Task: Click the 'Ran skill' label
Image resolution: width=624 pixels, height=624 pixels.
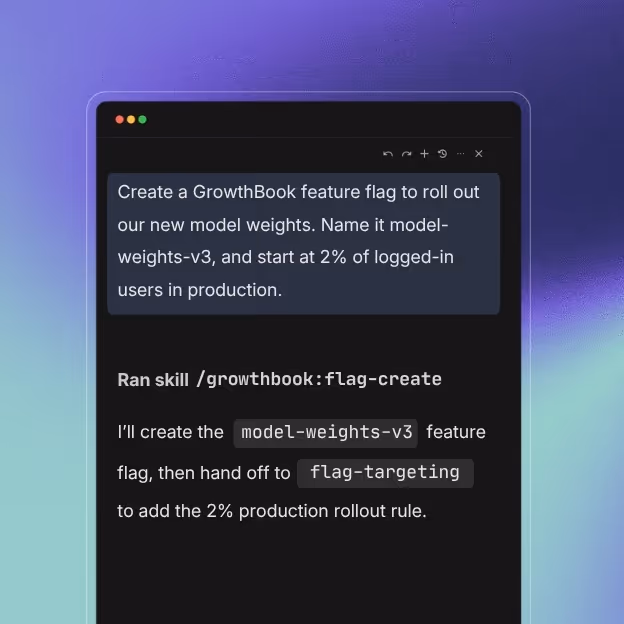Action: coord(153,380)
